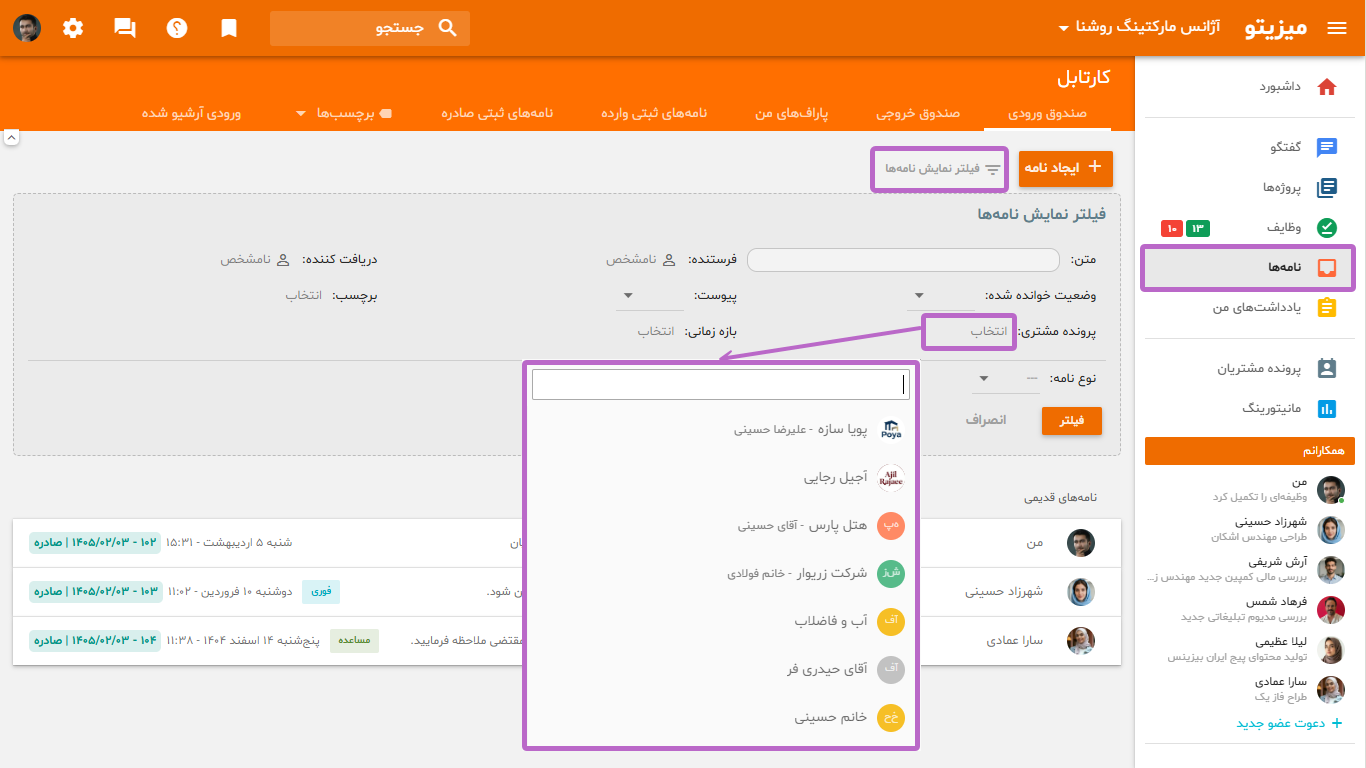Open the help question mark icon

[x=177, y=28]
